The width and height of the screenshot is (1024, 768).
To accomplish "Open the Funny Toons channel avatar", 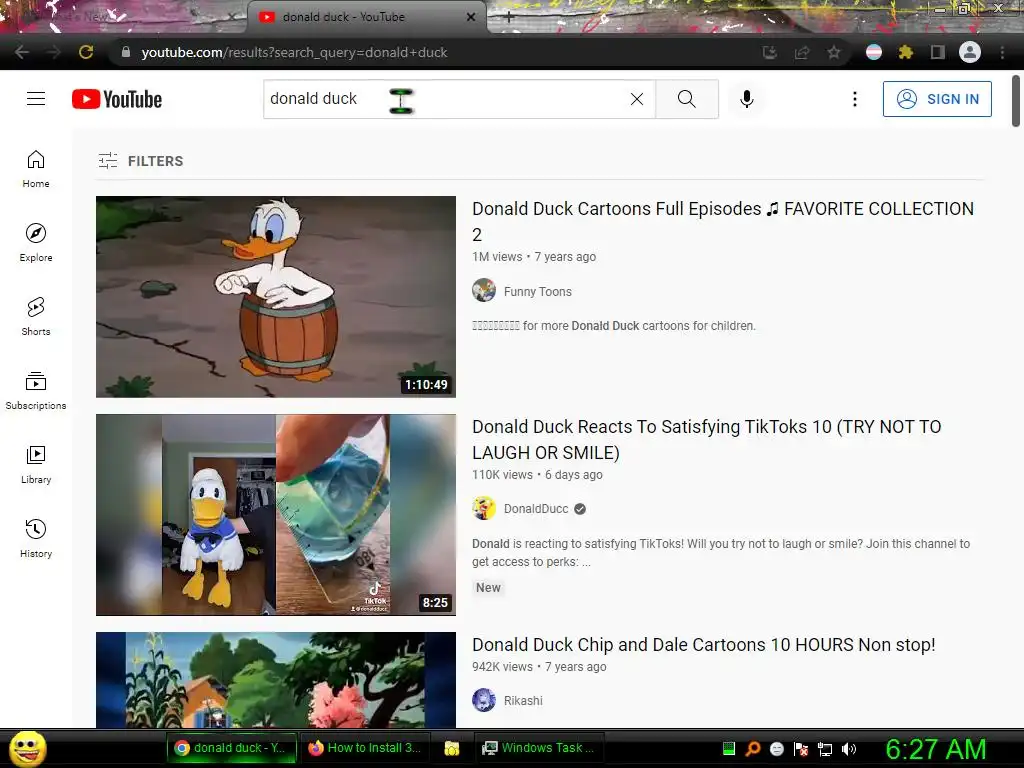I will (484, 291).
